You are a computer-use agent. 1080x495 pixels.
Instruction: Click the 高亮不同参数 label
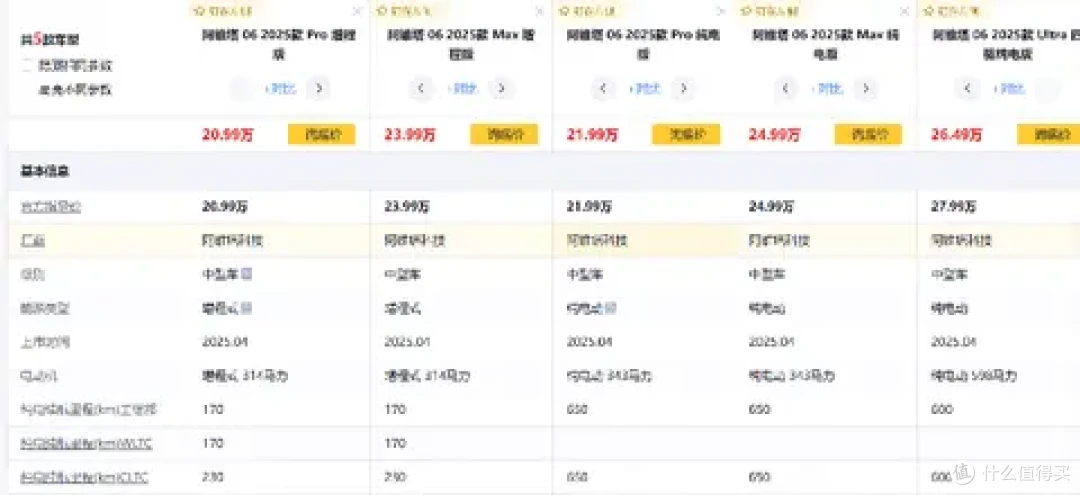[x=74, y=89]
